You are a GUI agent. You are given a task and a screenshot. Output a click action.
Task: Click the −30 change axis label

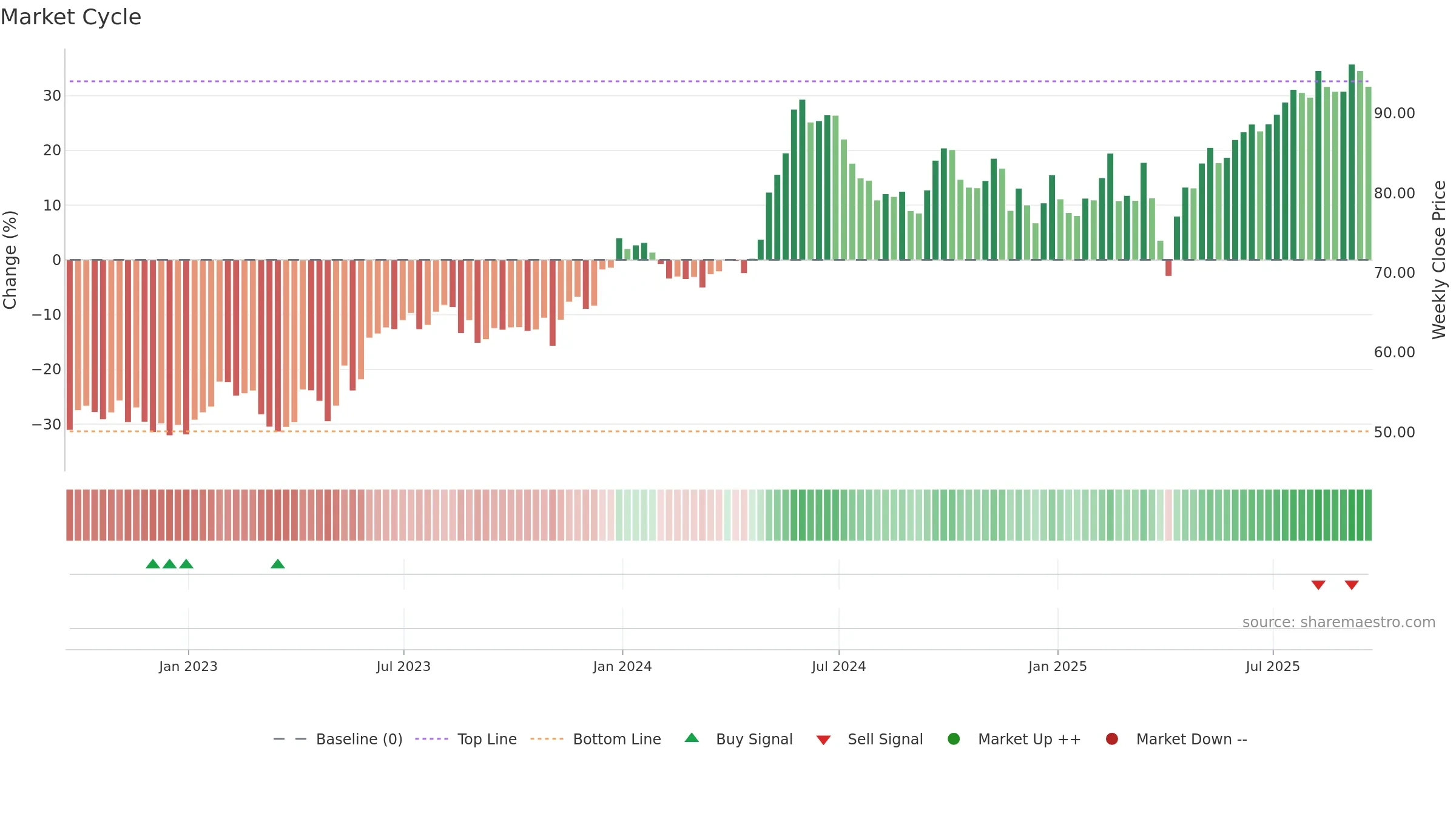[47, 425]
